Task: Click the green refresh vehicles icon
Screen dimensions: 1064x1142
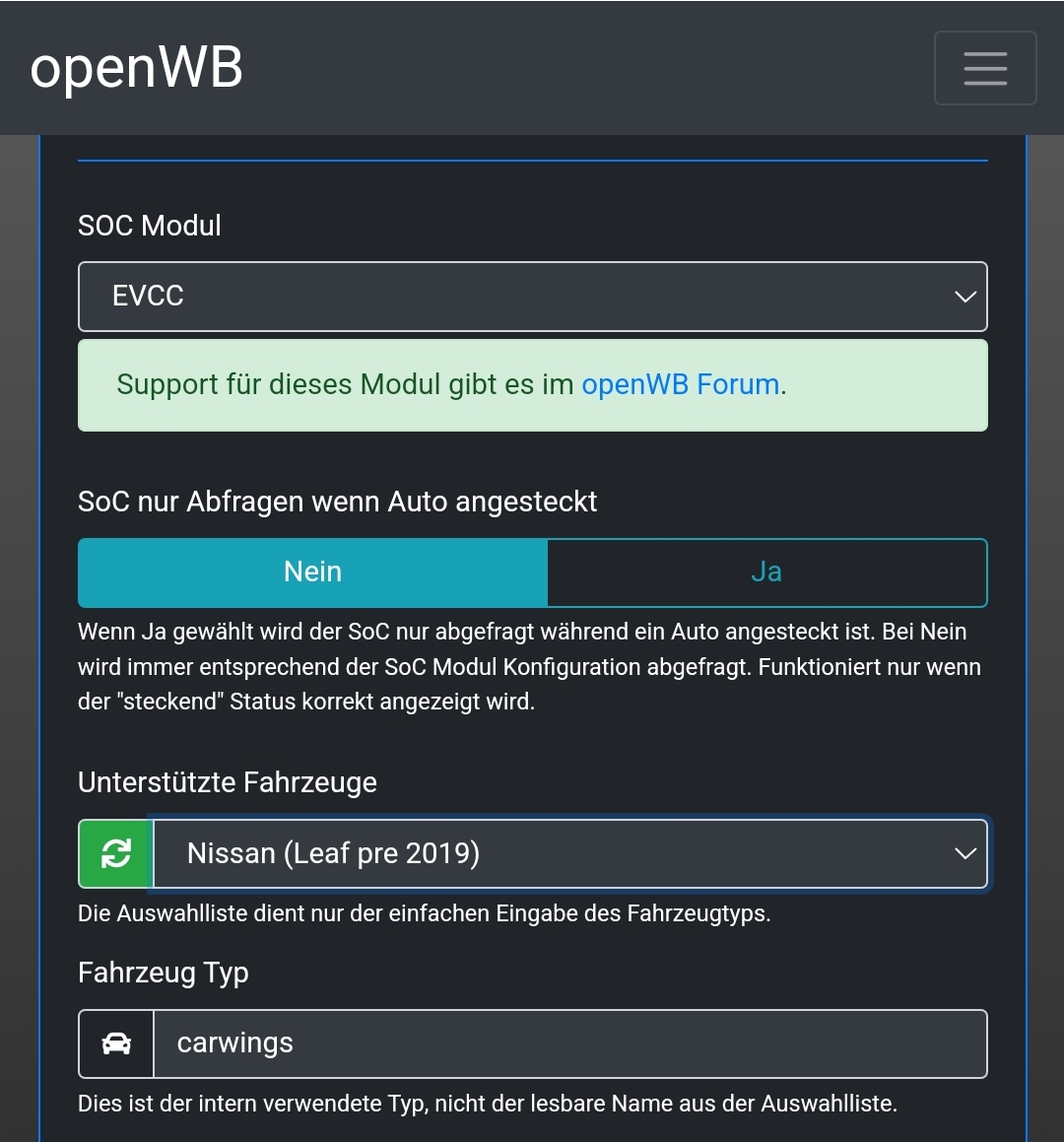Action: click(x=116, y=853)
